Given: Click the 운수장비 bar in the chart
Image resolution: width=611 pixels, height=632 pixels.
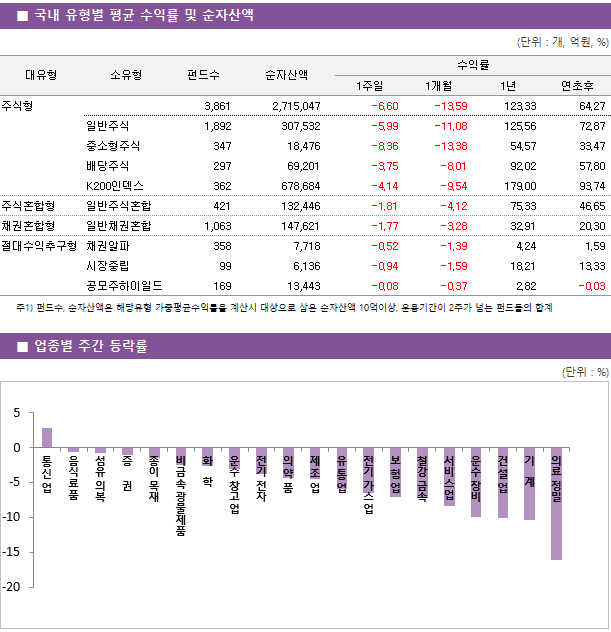Looking at the screenshot, I should pos(476,482).
